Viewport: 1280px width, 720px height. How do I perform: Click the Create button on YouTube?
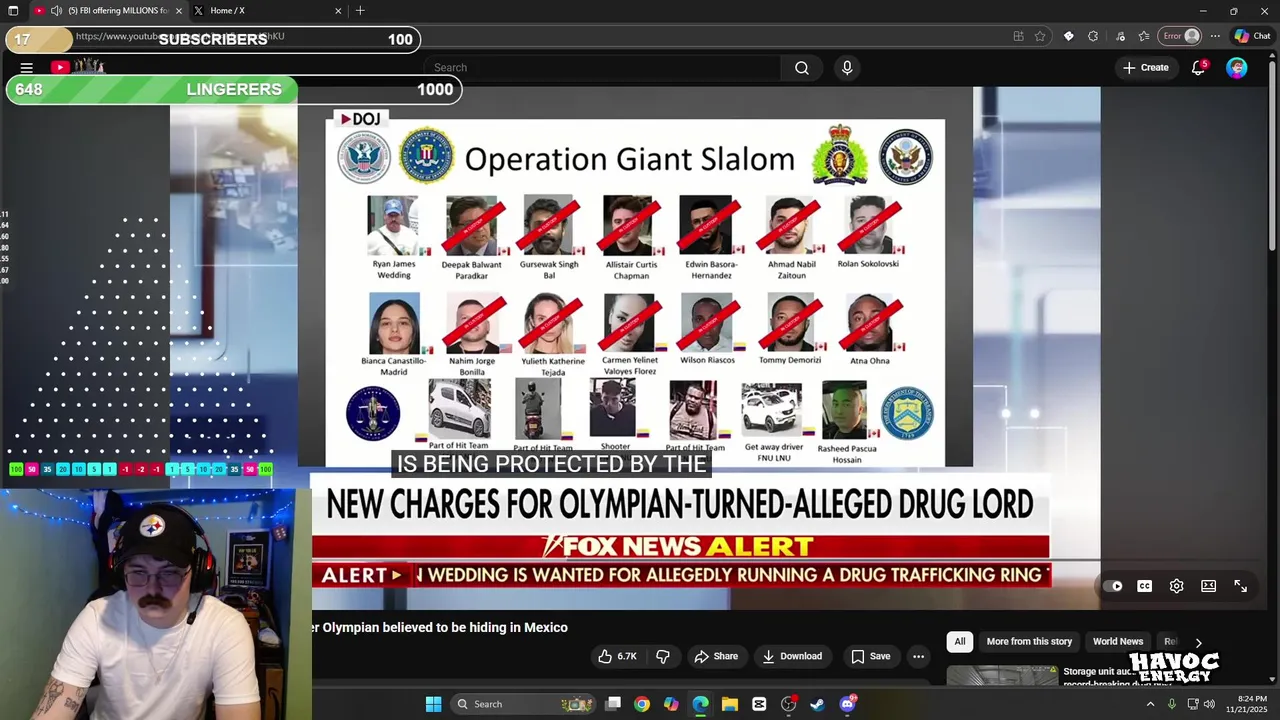(1145, 68)
